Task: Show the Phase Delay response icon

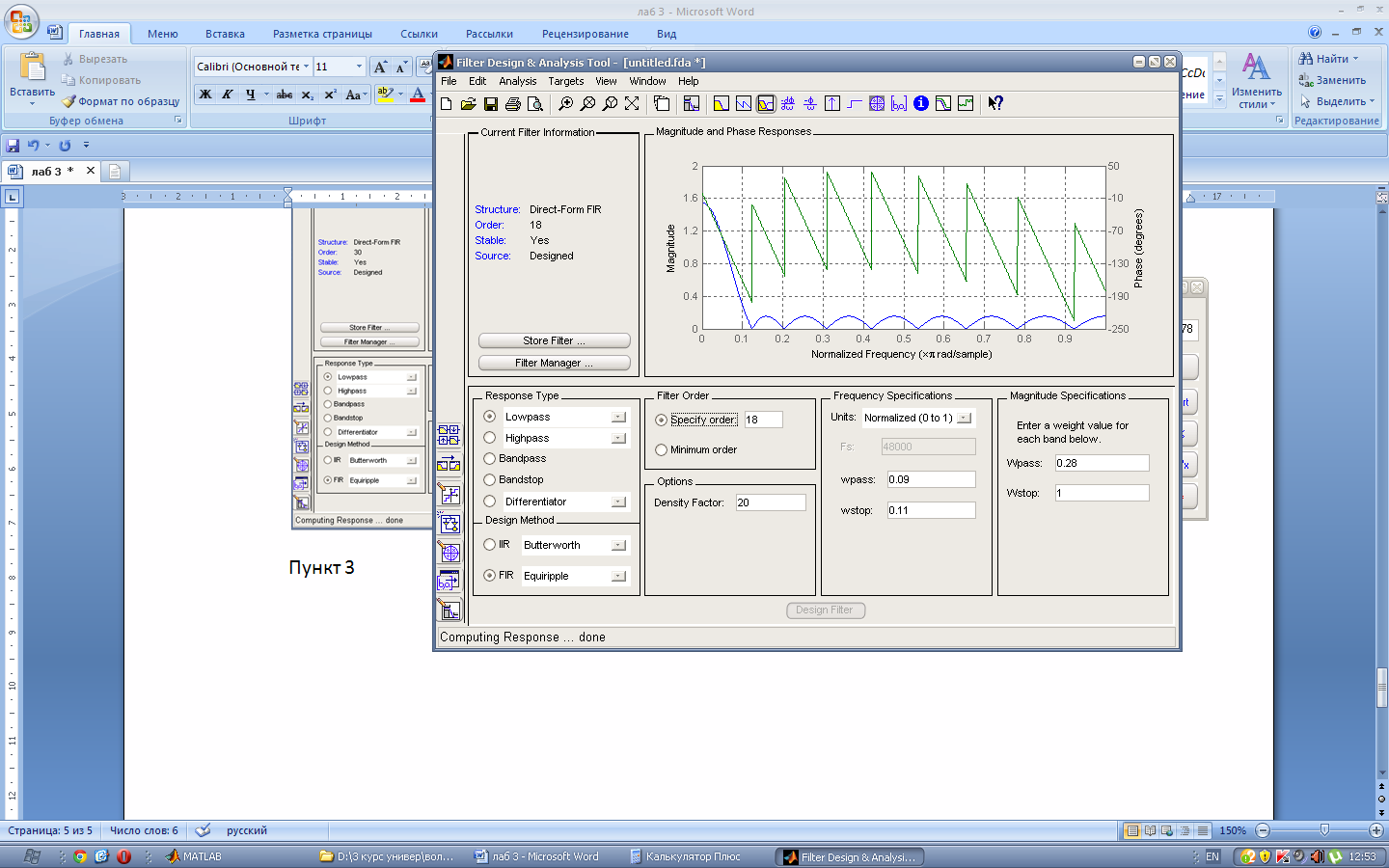Action: click(x=810, y=103)
